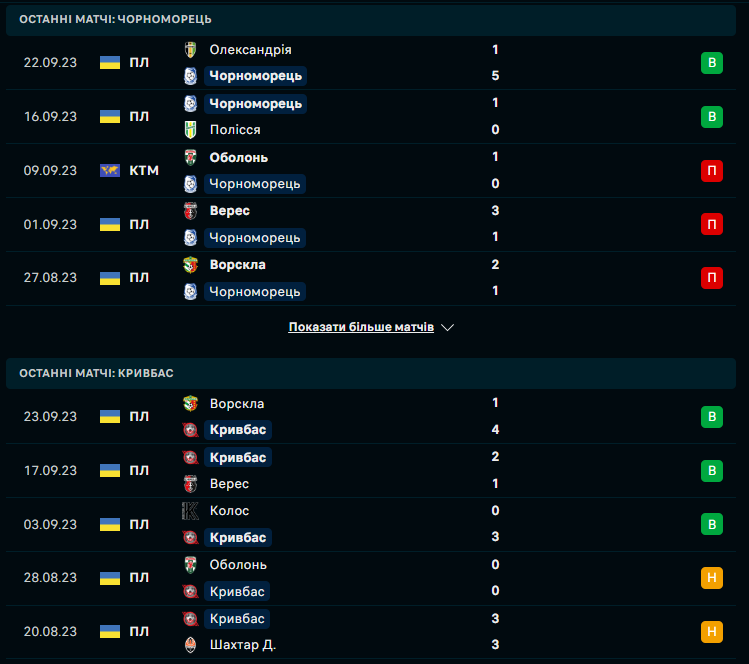Click the red П badge for 09.09.23 match
Image resolution: width=749 pixels, height=664 pixels.
click(711, 171)
